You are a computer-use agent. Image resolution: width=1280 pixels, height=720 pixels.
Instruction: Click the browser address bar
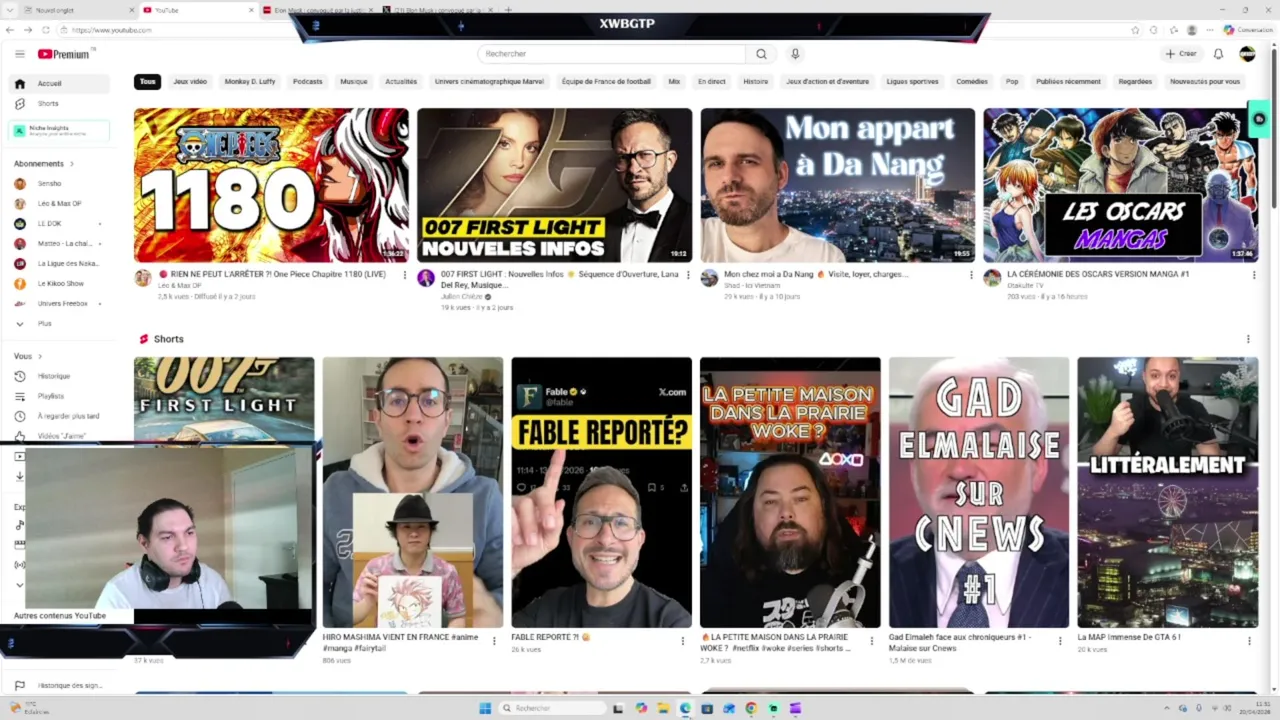pyautogui.click(x=600, y=30)
